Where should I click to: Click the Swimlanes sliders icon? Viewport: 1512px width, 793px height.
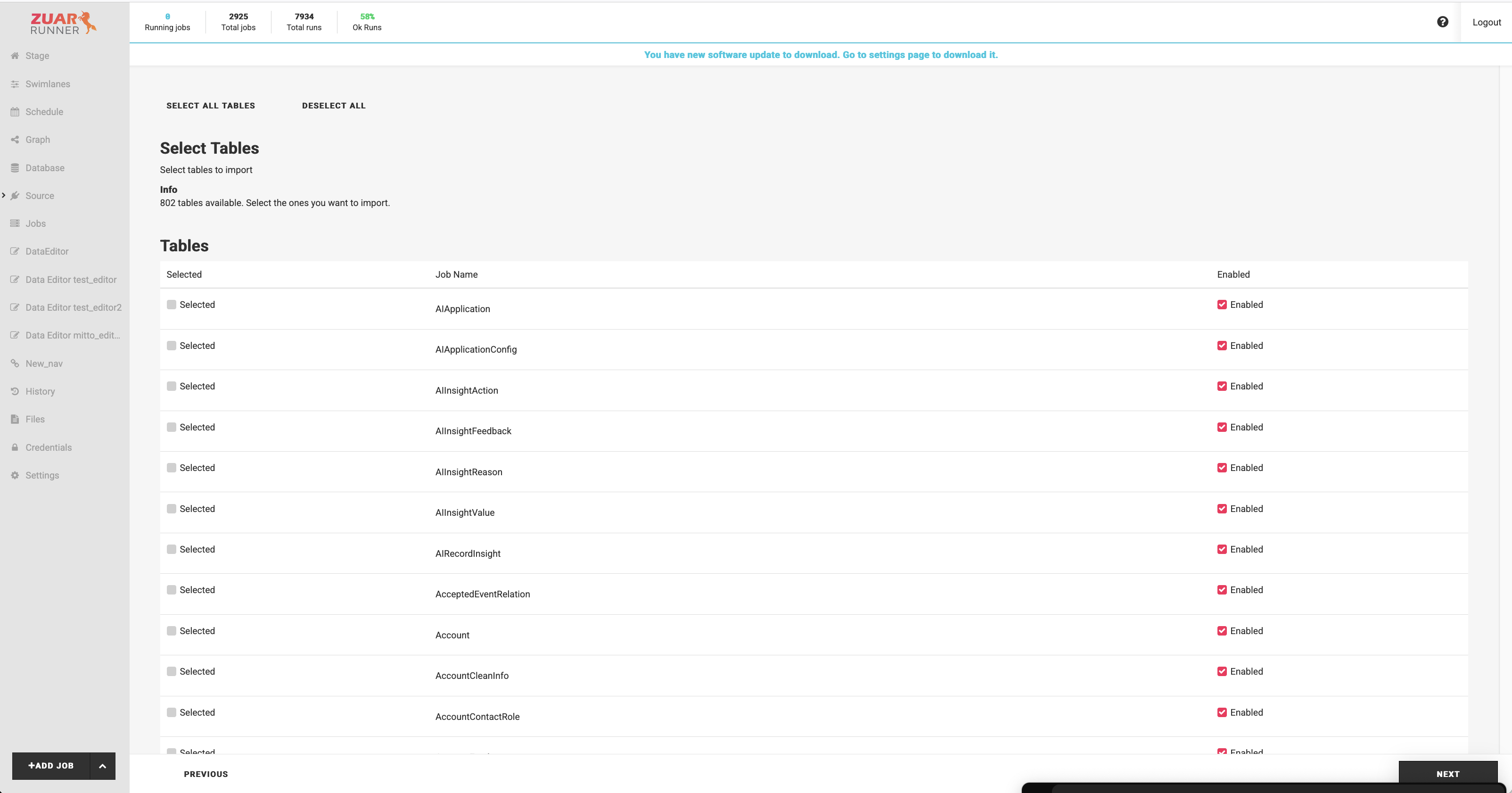15,84
